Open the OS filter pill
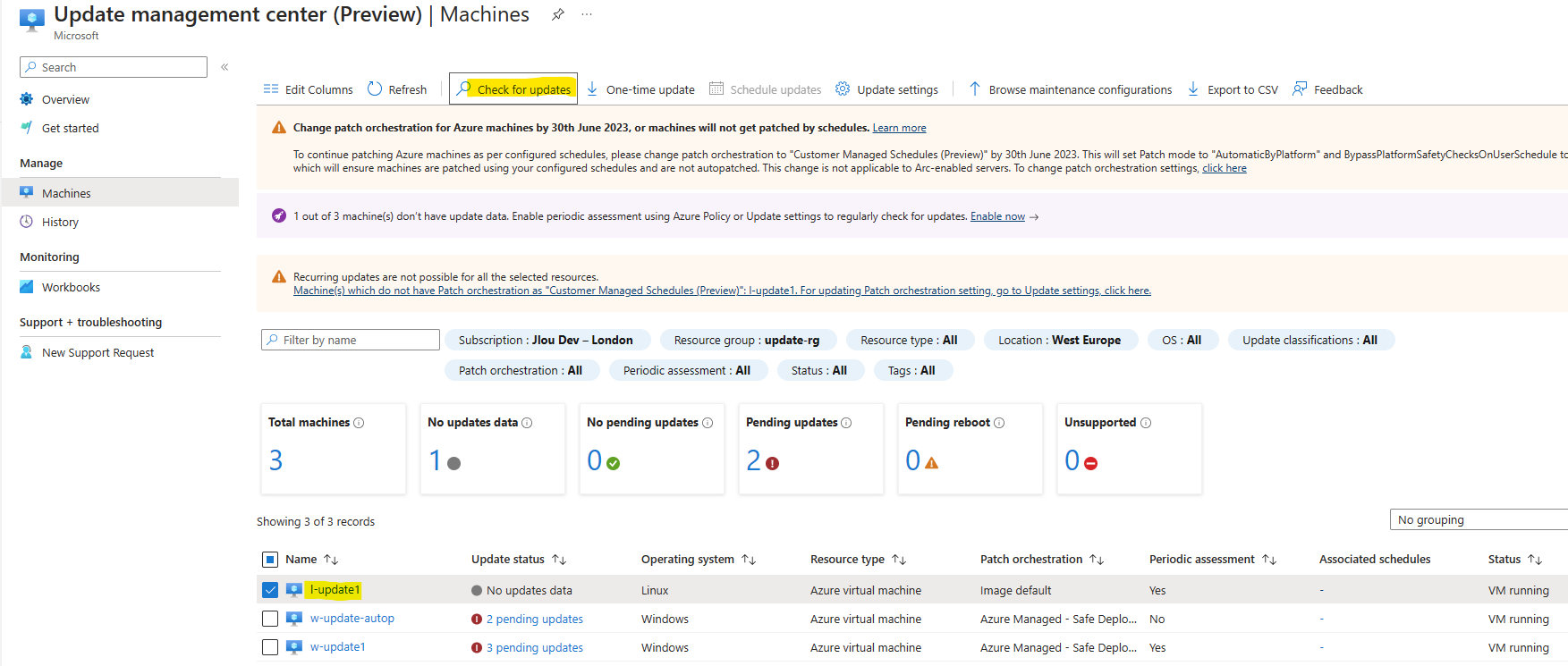This screenshot has width=1568, height=666. (x=1182, y=340)
